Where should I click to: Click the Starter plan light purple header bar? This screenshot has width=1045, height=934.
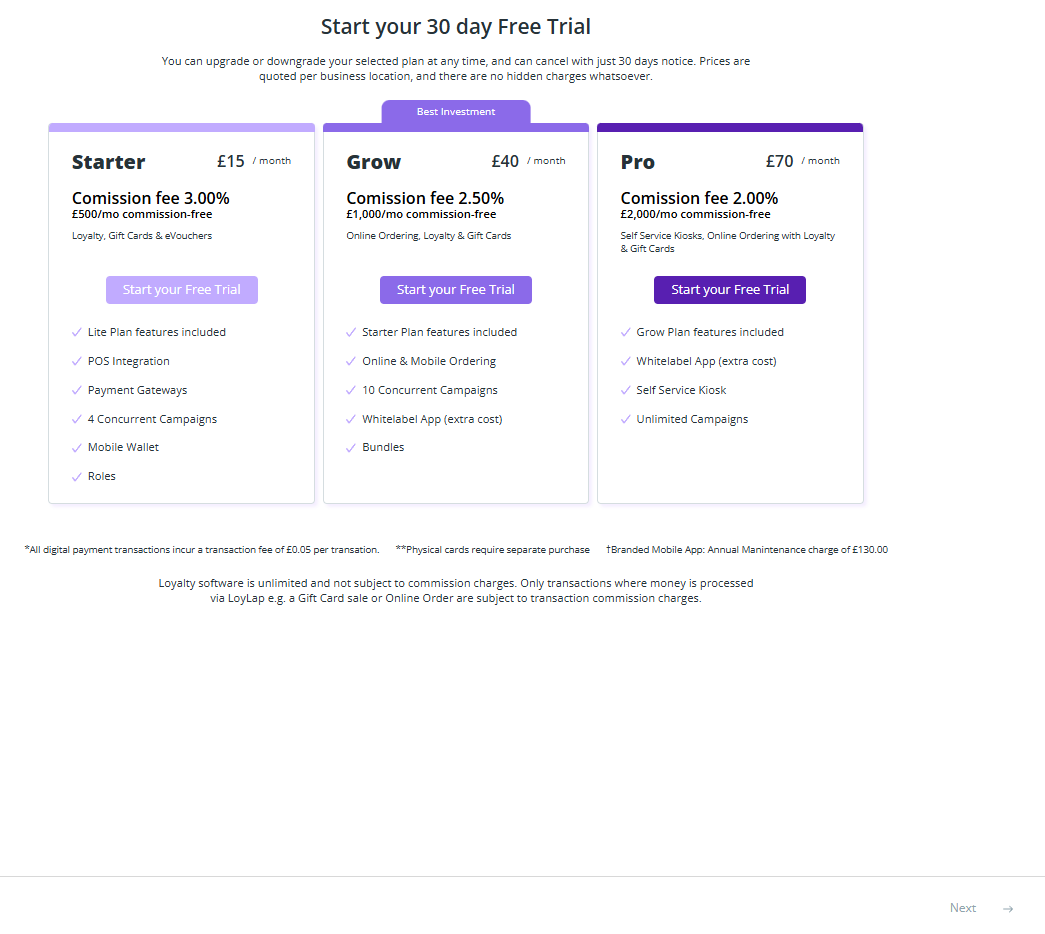point(181,127)
